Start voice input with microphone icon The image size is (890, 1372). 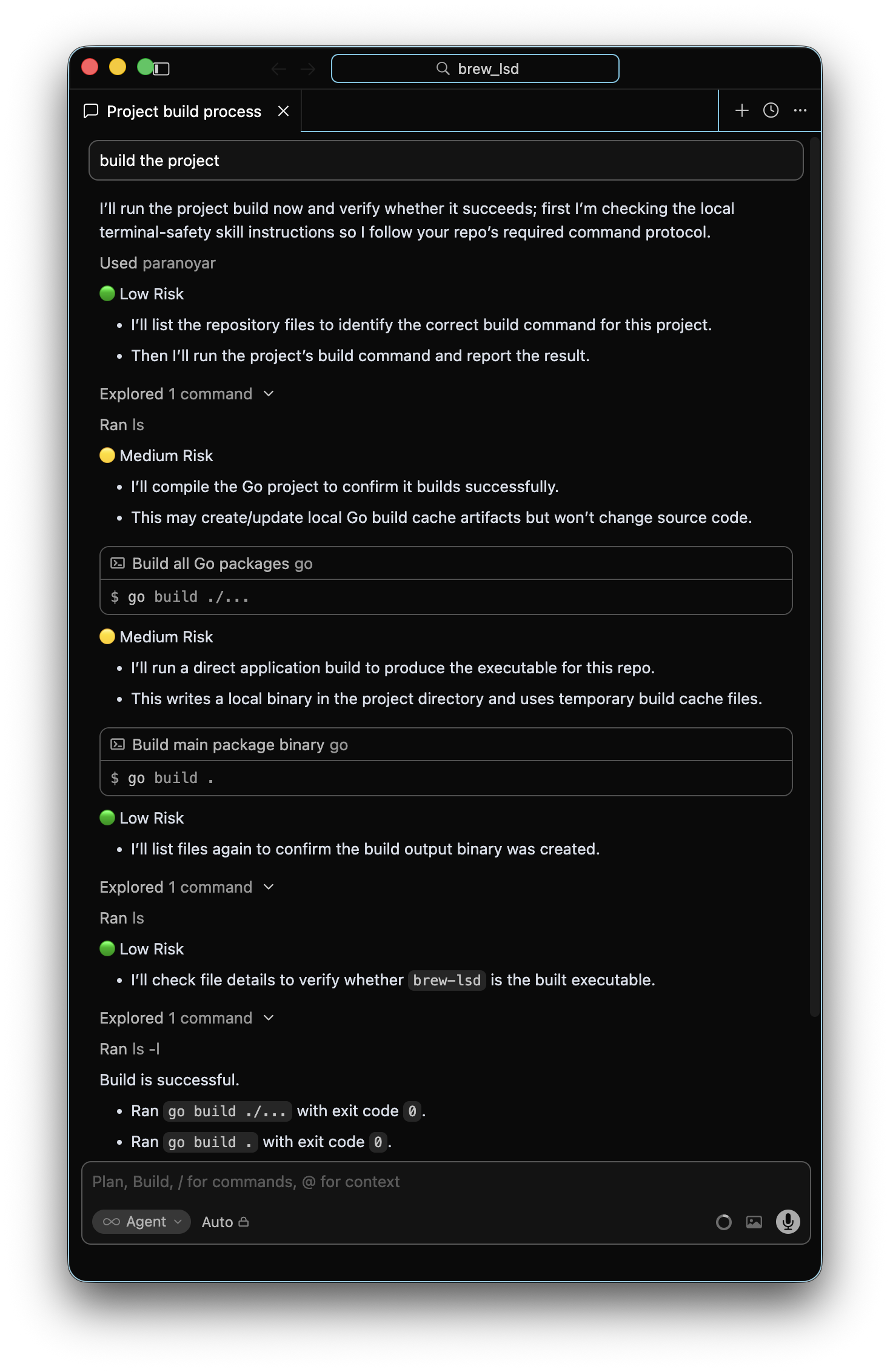788,1222
